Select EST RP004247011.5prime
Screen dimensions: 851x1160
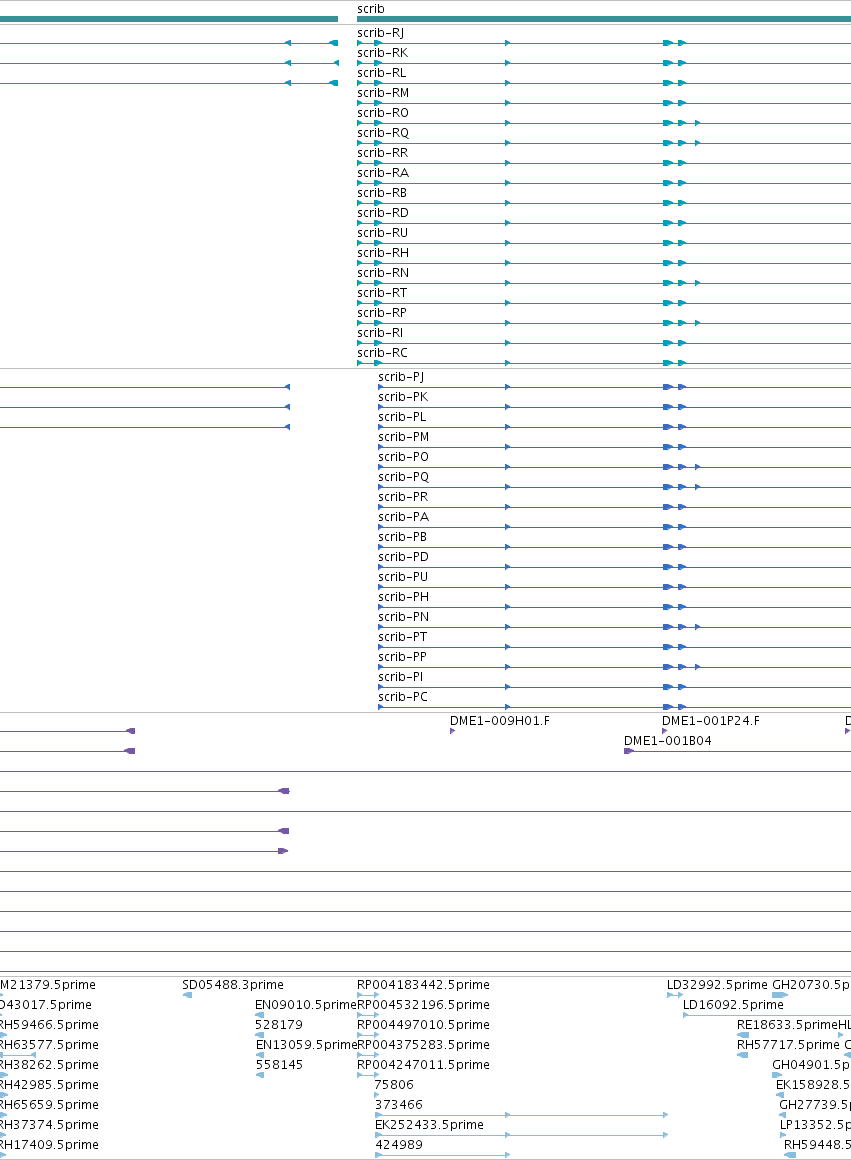coord(423,1065)
